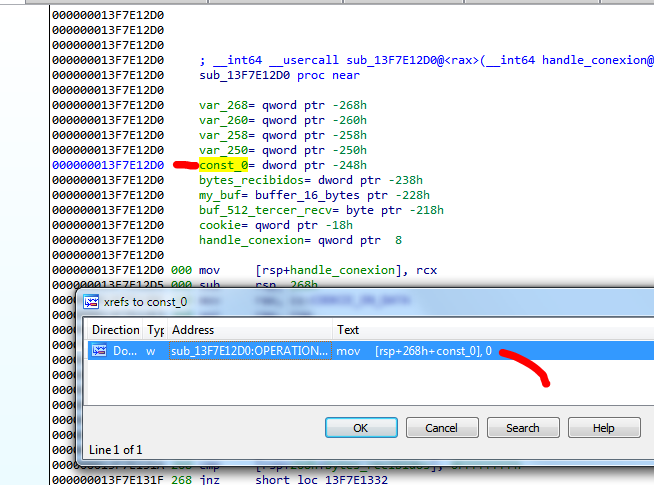Image resolution: width=654 pixels, height=485 pixels.
Task: Sort by the Direction column header
Action: (116, 329)
